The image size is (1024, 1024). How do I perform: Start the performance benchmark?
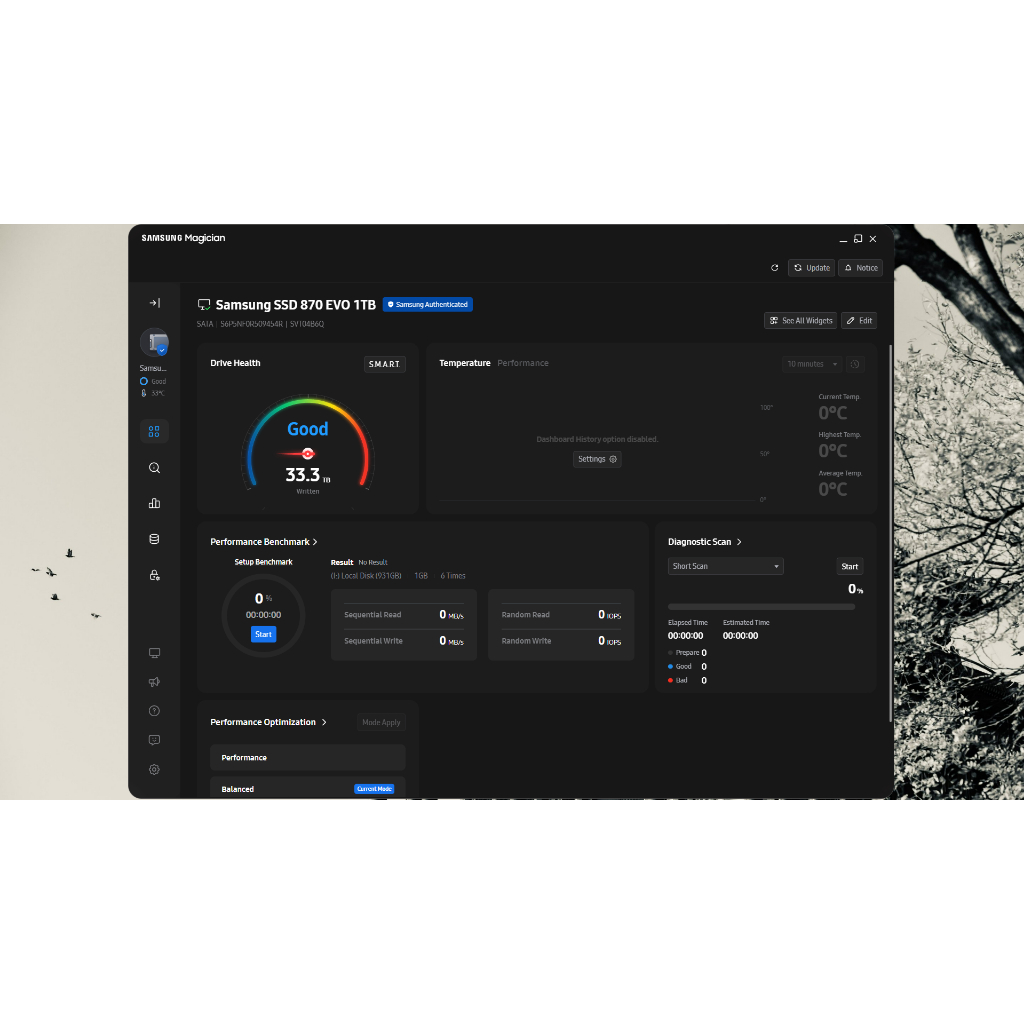263,634
